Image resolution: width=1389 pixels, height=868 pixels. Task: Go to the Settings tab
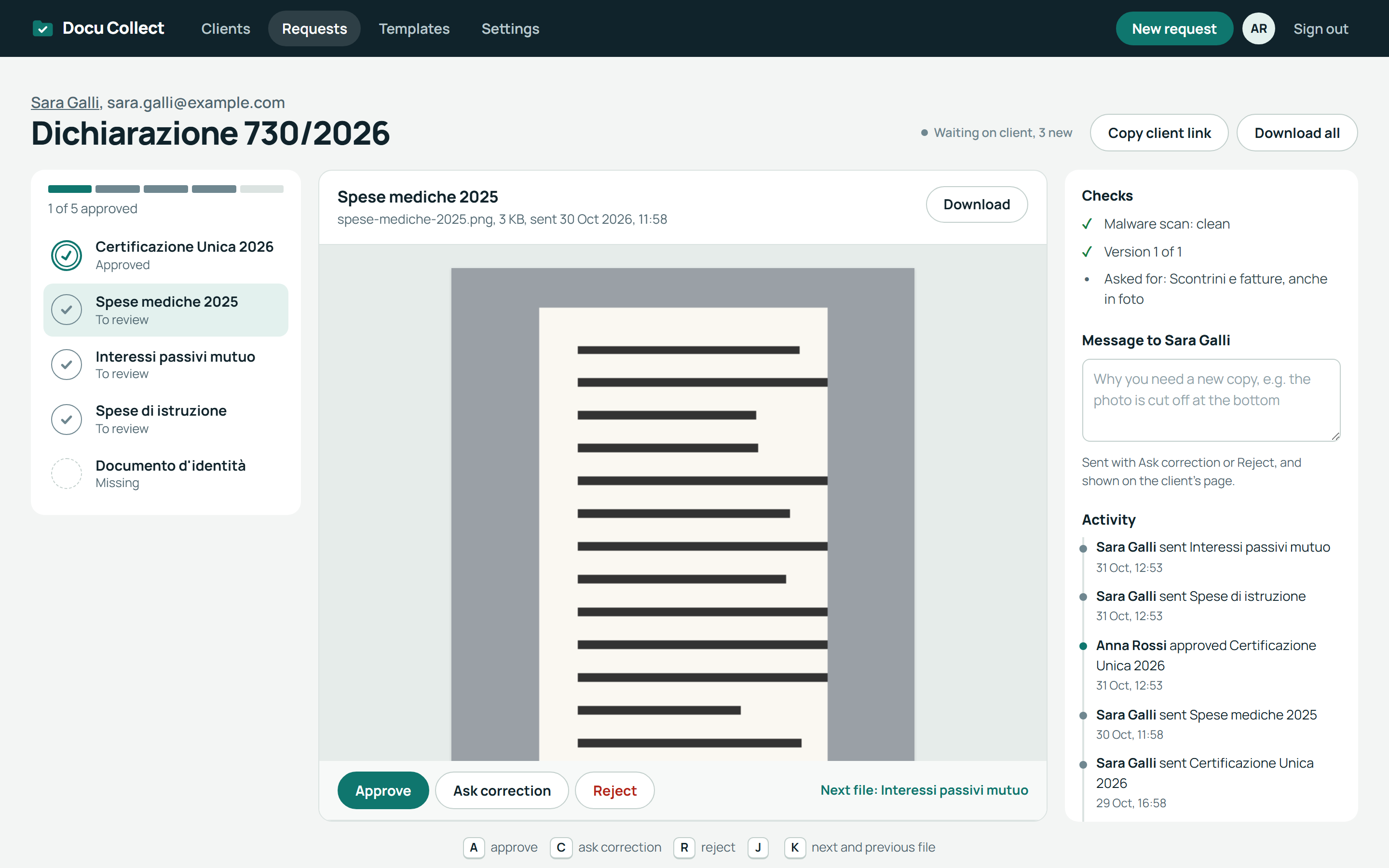[x=510, y=29]
